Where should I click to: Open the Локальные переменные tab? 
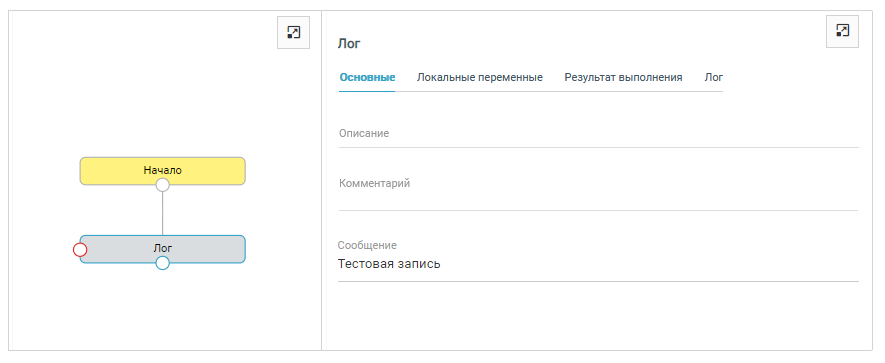click(480, 77)
